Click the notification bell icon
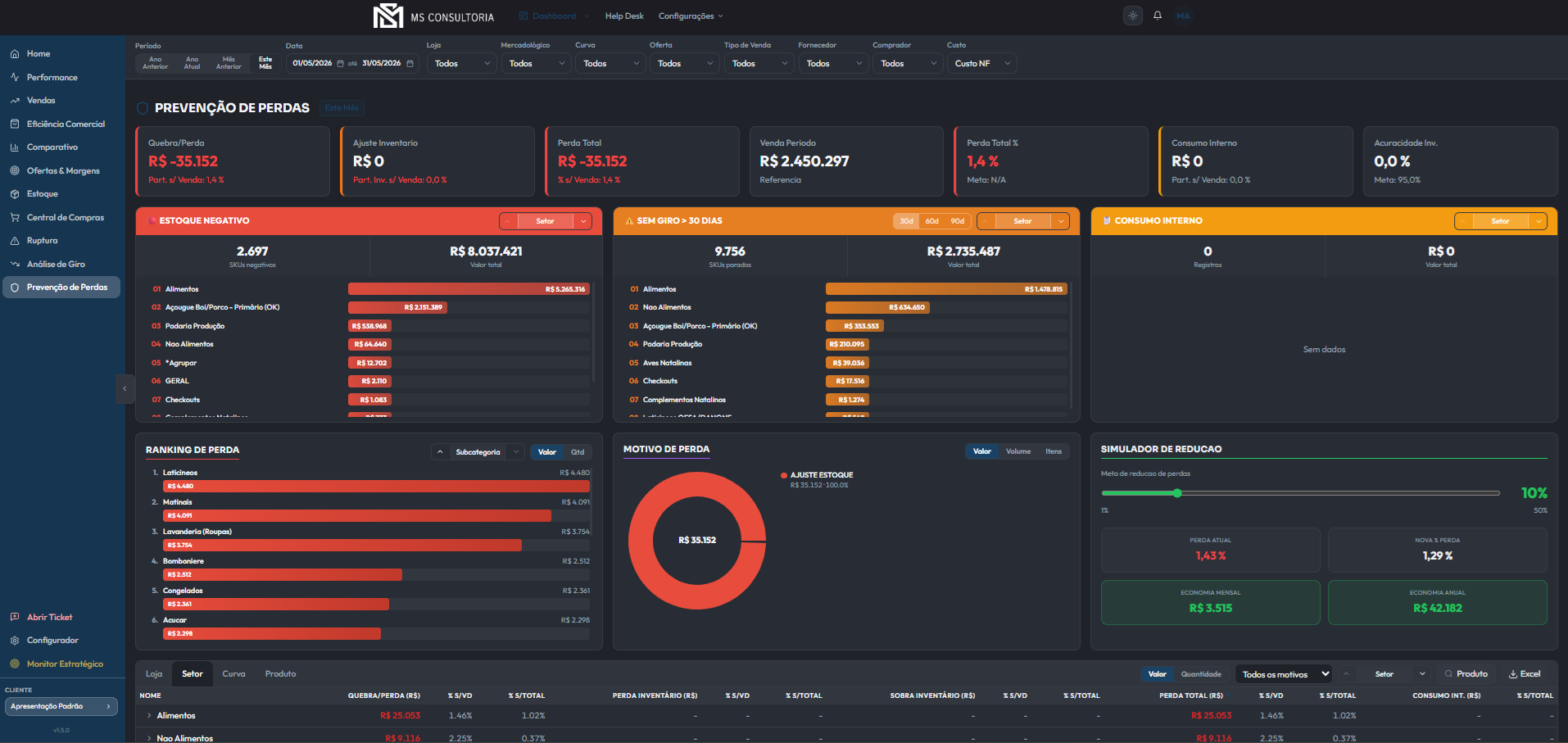The image size is (1568, 743). (x=1158, y=16)
